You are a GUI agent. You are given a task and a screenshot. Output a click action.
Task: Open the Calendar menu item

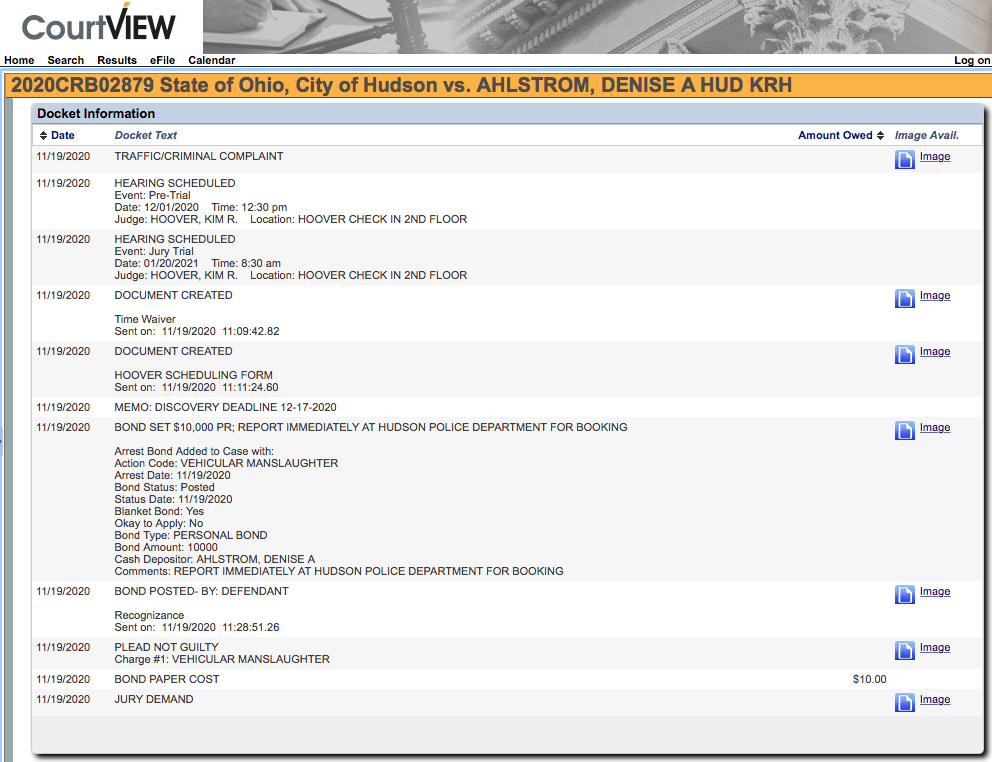(x=211, y=60)
